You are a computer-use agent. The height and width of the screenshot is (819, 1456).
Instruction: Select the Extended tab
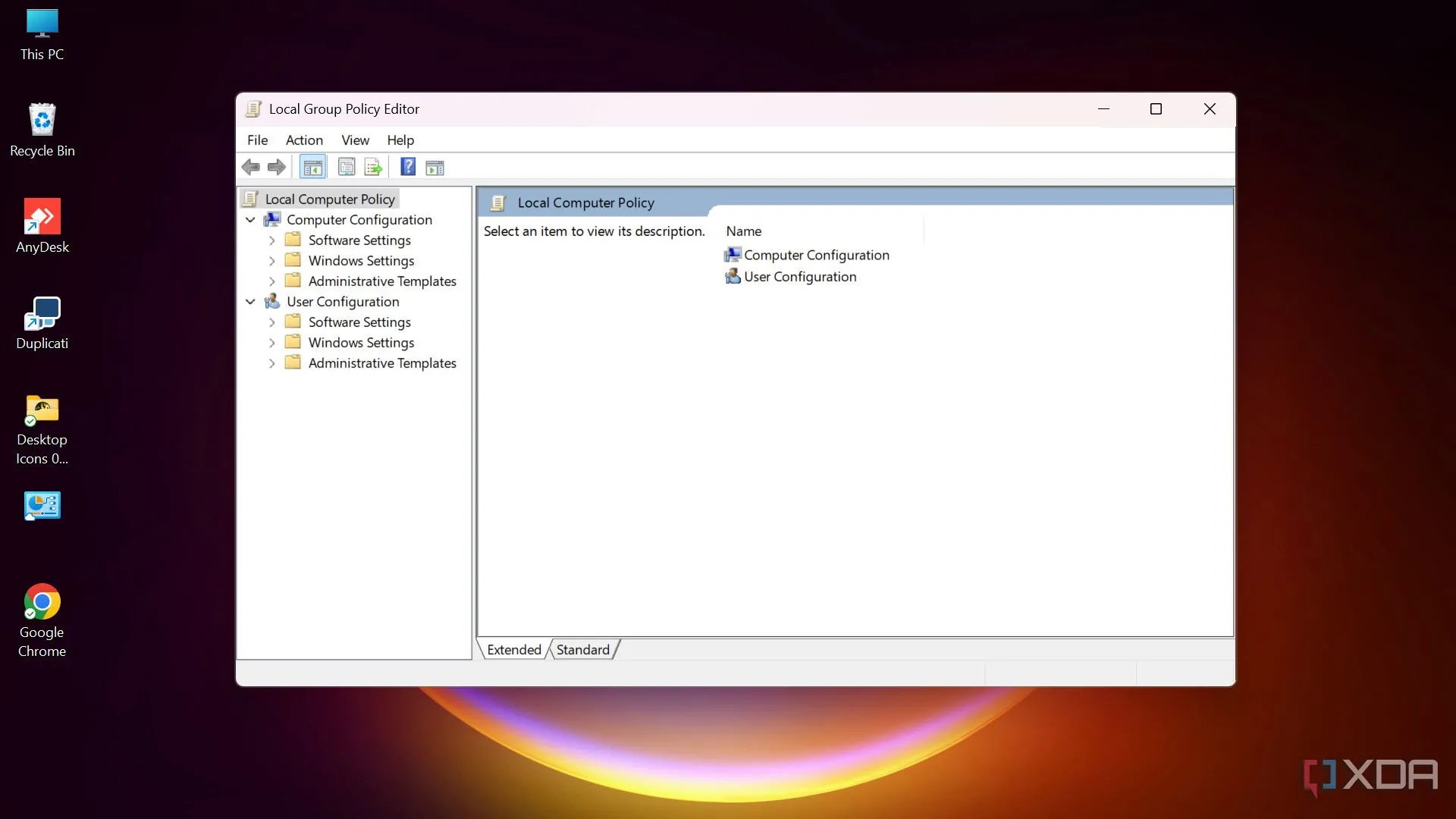pyautogui.click(x=513, y=650)
